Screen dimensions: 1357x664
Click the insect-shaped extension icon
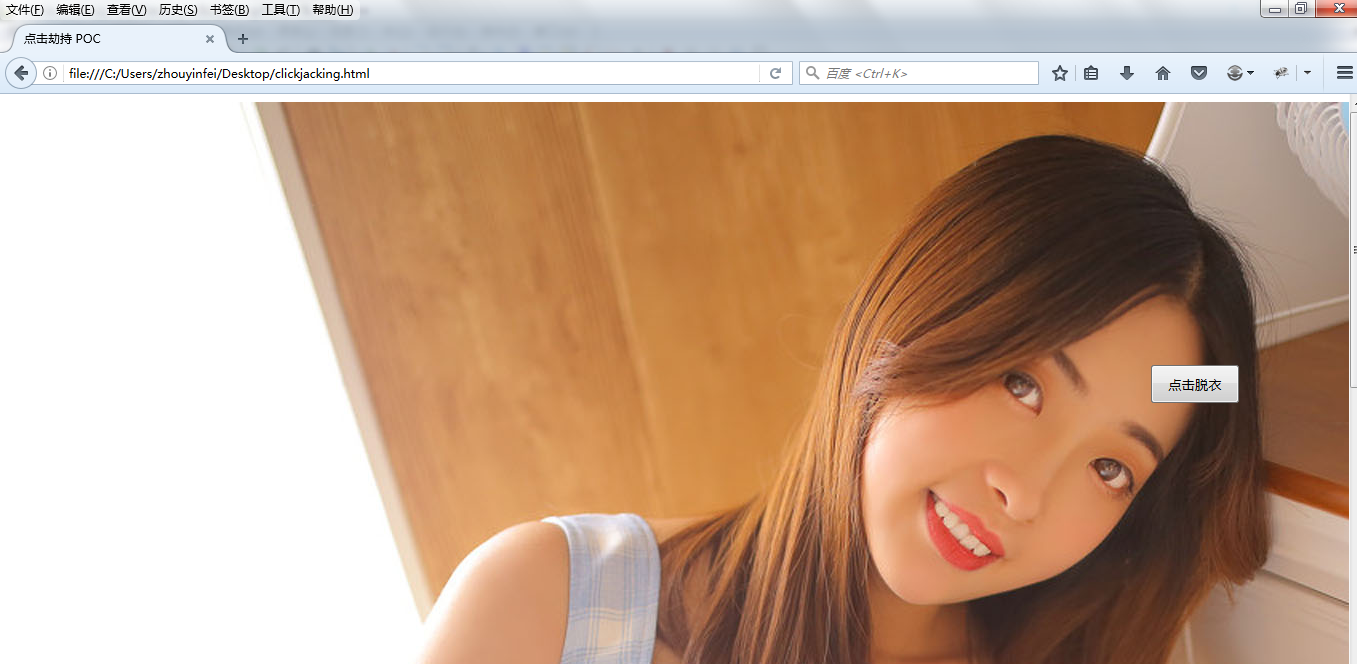coord(1281,73)
